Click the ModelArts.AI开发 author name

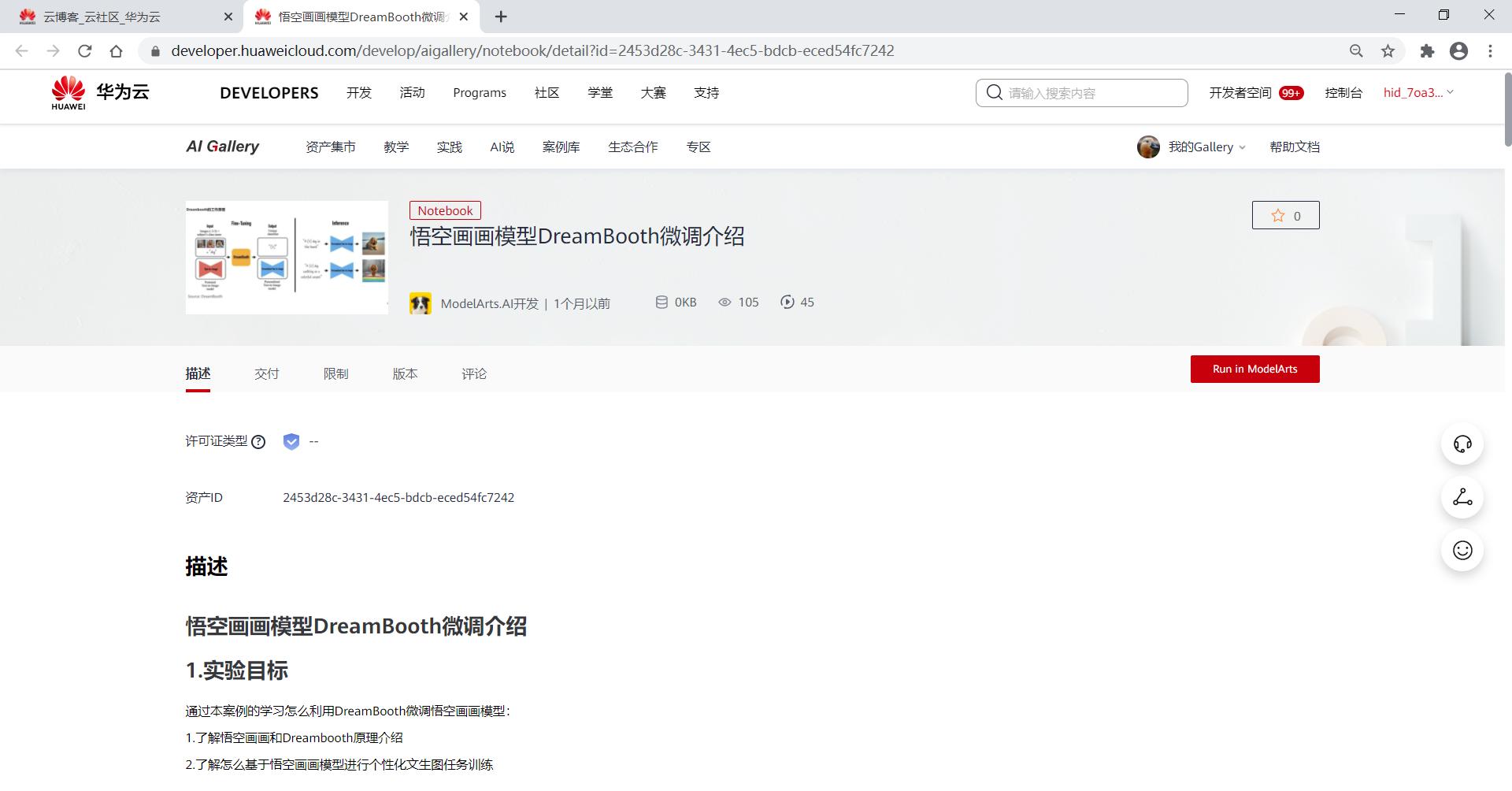pyautogui.click(x=490, y=303)
